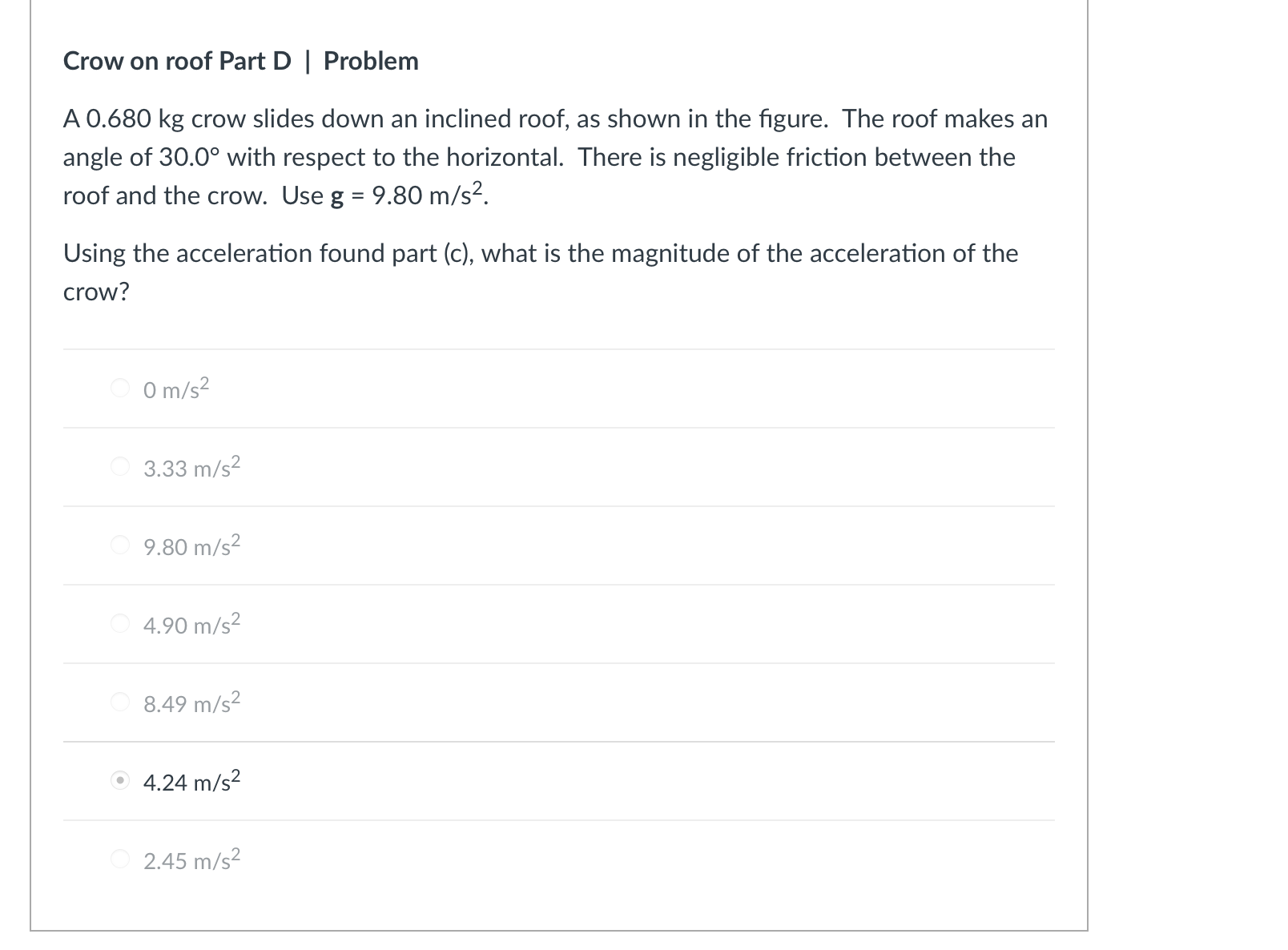Select the 3.33 m/s² radio button
This screenshot has width=1288, height=950.
pos(119,467)
